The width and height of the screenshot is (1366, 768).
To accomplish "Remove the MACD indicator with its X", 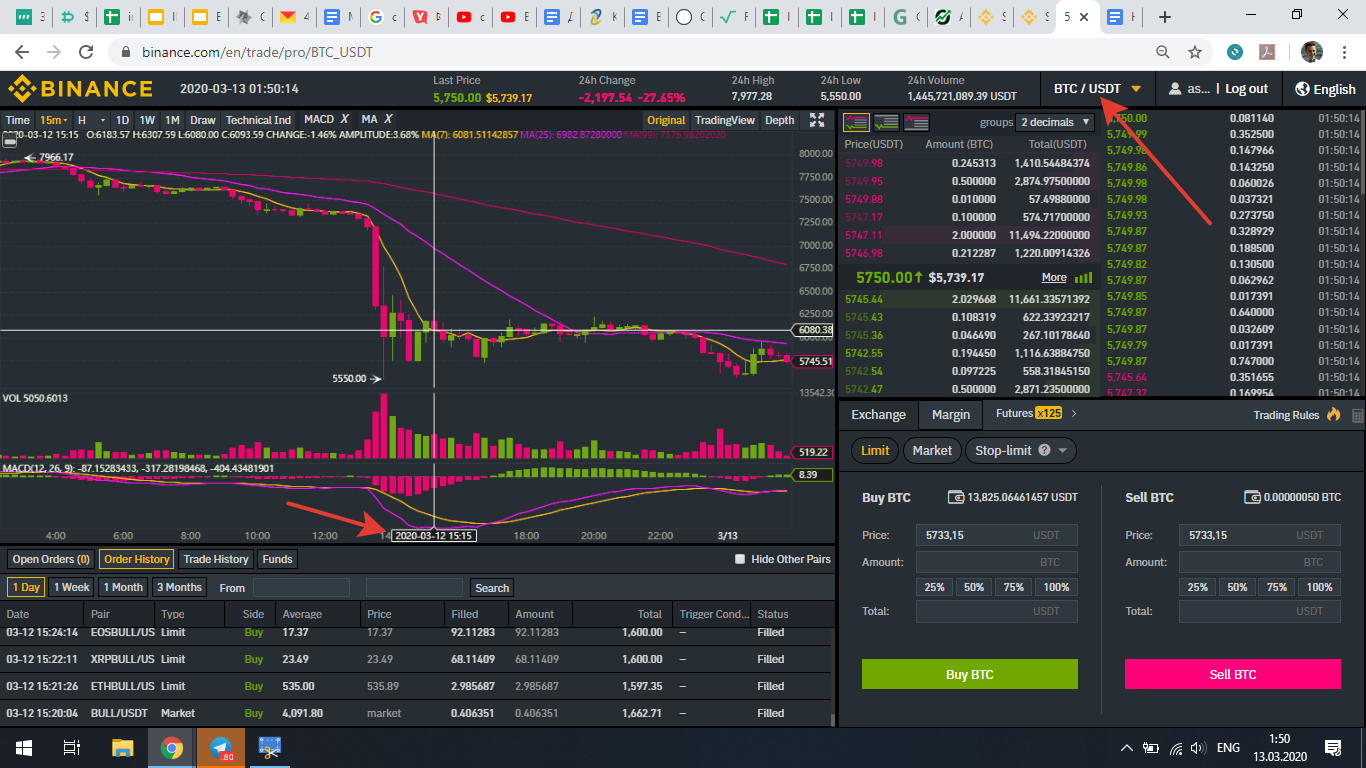I will [x=344, y=120].
